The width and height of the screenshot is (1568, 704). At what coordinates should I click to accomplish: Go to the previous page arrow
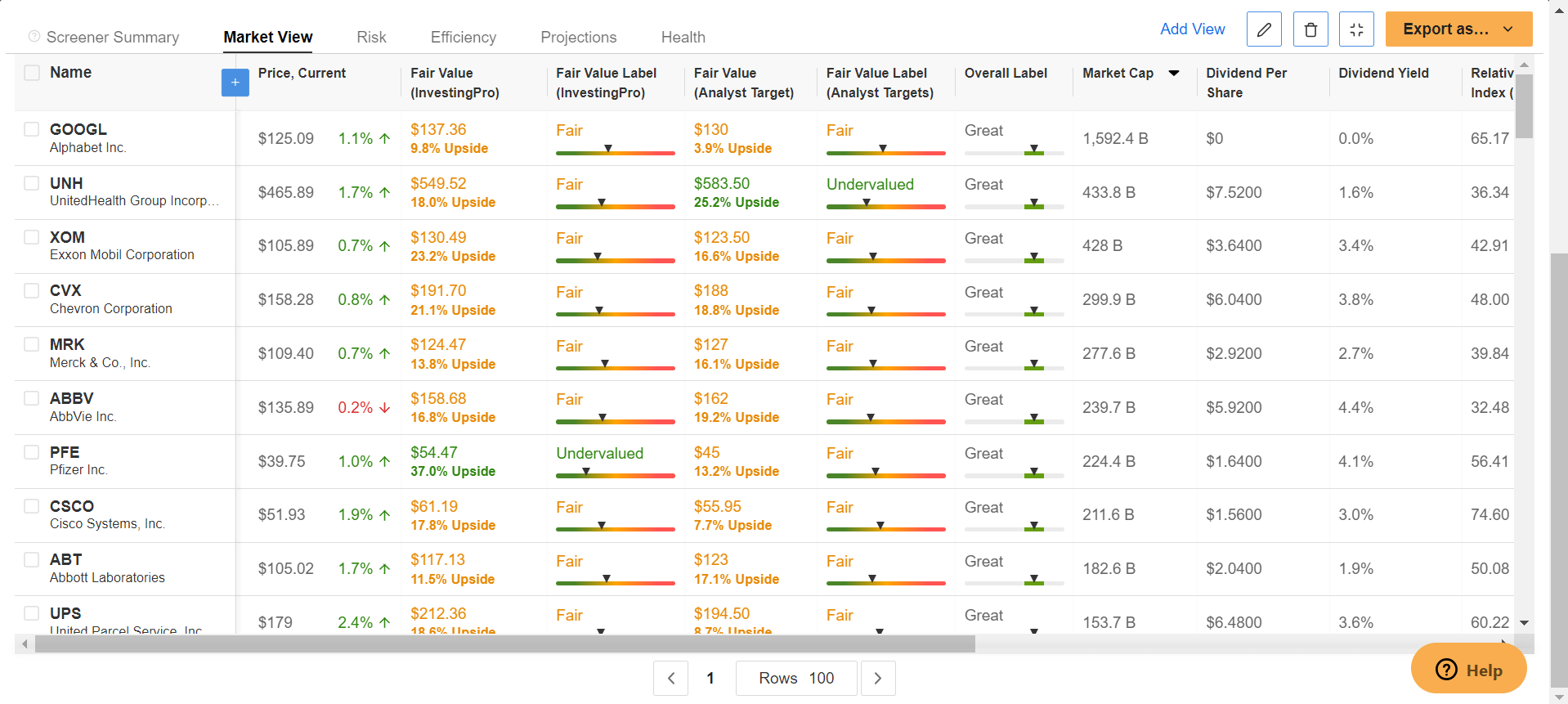[x=671, y=678]
